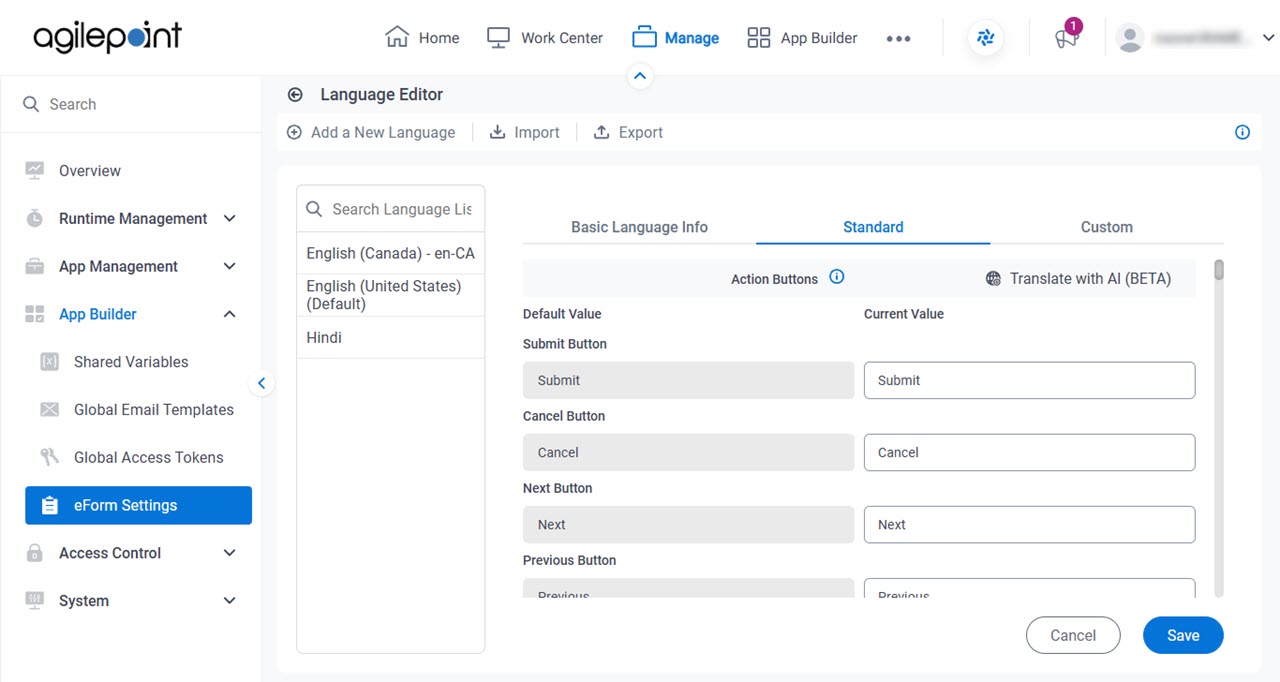The height and width of the screenshot is (682, 1280).
Task: Expand the Access Control section
Action: [x=229, y=553]
